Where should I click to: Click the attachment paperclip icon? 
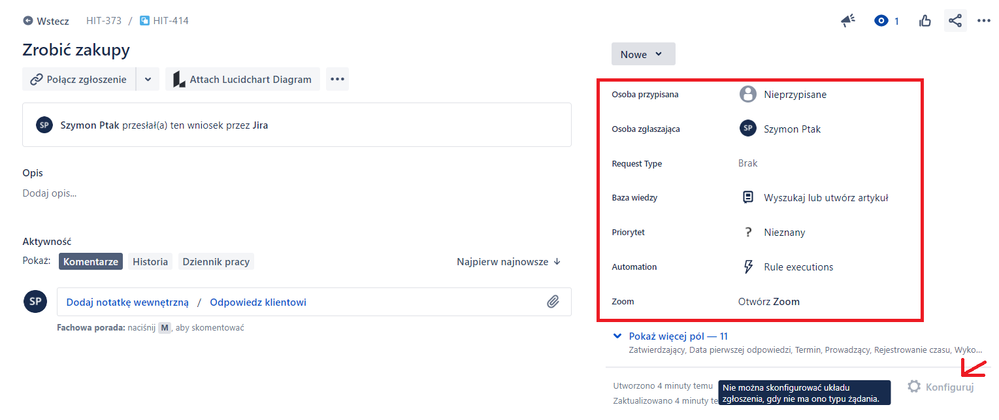pyautogui.click(x=553, y=302)
